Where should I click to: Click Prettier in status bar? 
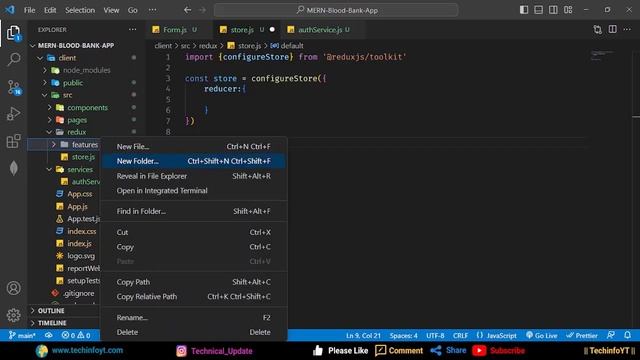pos(582,336)
